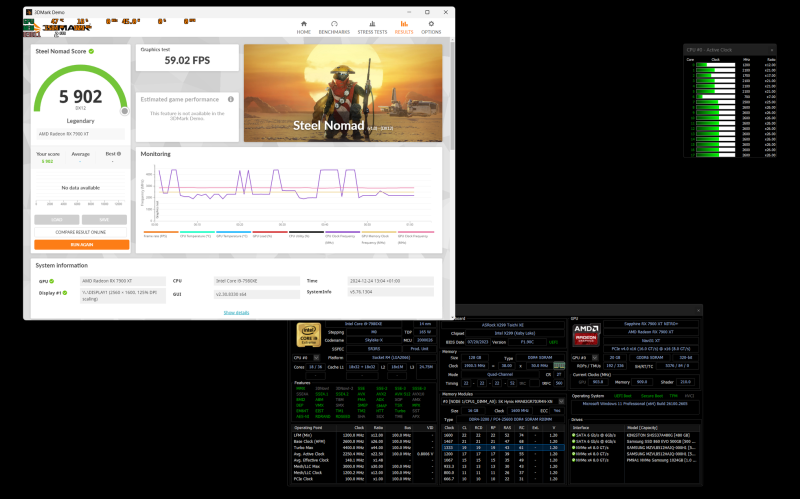Click status dot of Samsung SSD 860 EVO drive
Screen dimensions: 800x499
(573, 441)
